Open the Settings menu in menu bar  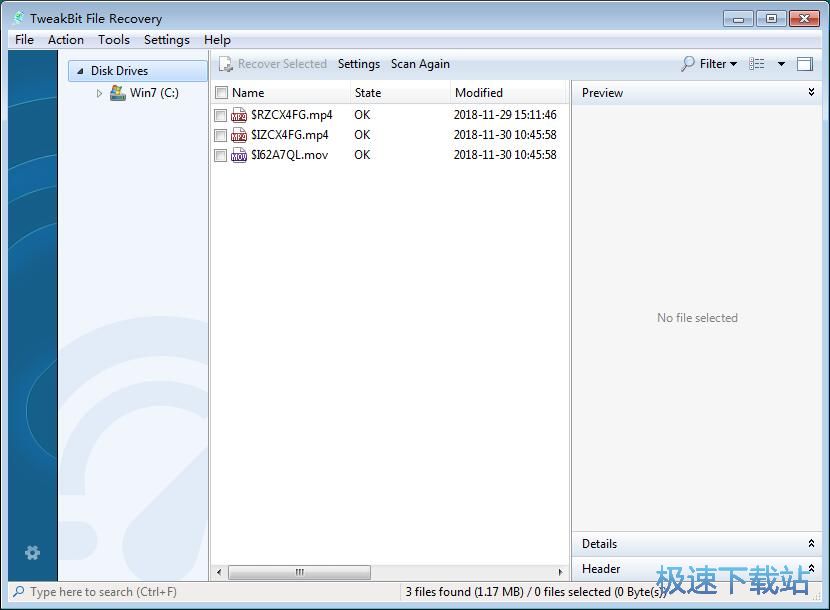coord(167,40)
